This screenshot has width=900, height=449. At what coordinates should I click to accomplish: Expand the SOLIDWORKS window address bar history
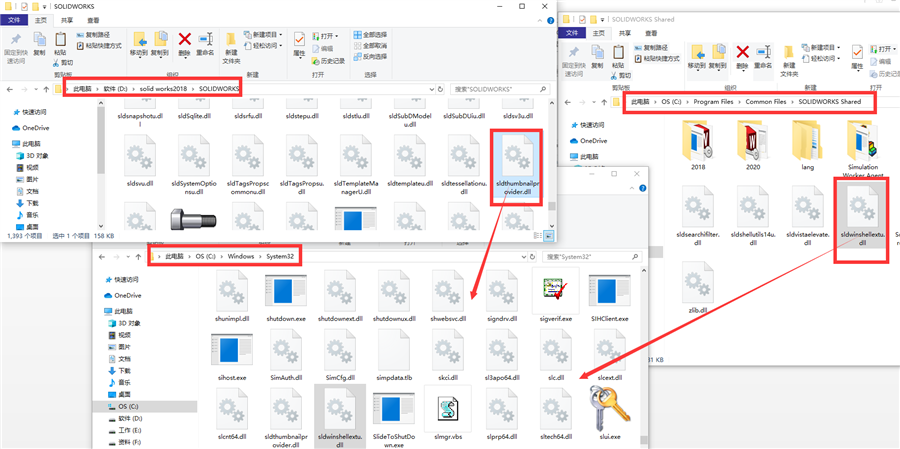click(430, 90)
